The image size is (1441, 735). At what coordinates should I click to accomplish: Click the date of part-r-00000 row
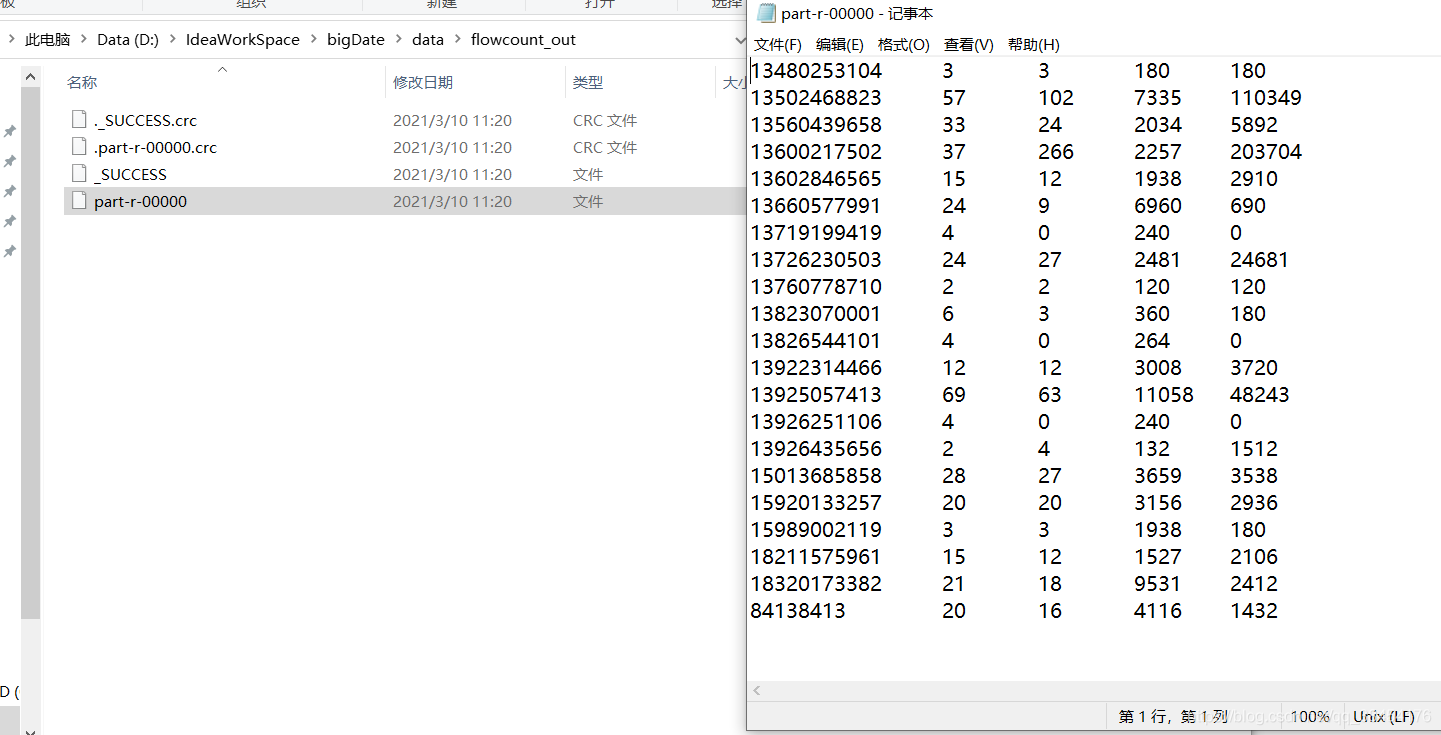[x=452, y=201]
